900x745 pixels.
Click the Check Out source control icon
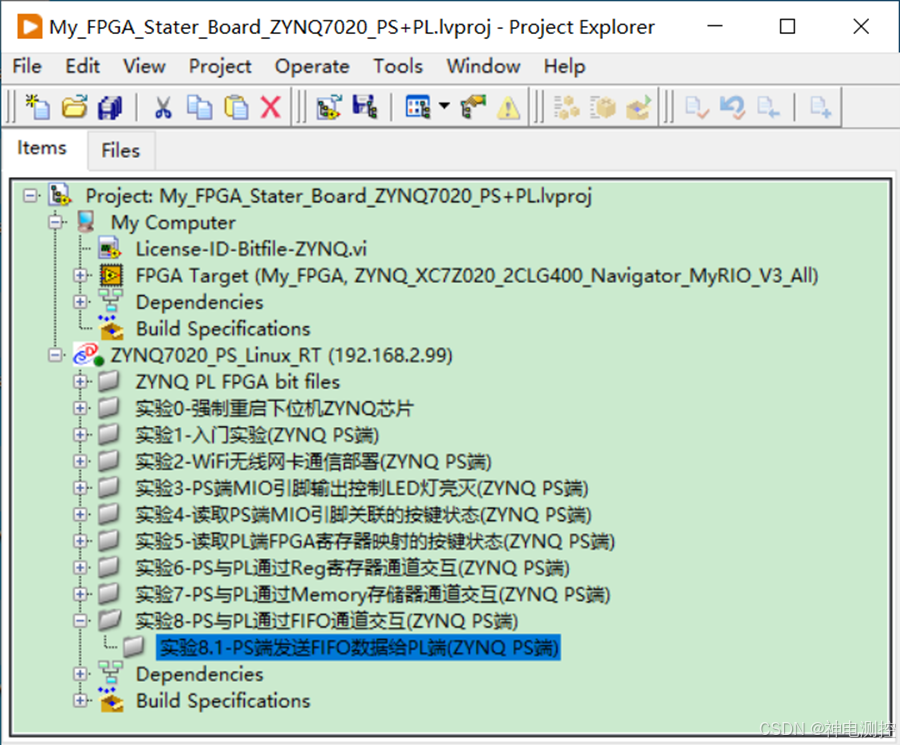[x=768, y=107]
